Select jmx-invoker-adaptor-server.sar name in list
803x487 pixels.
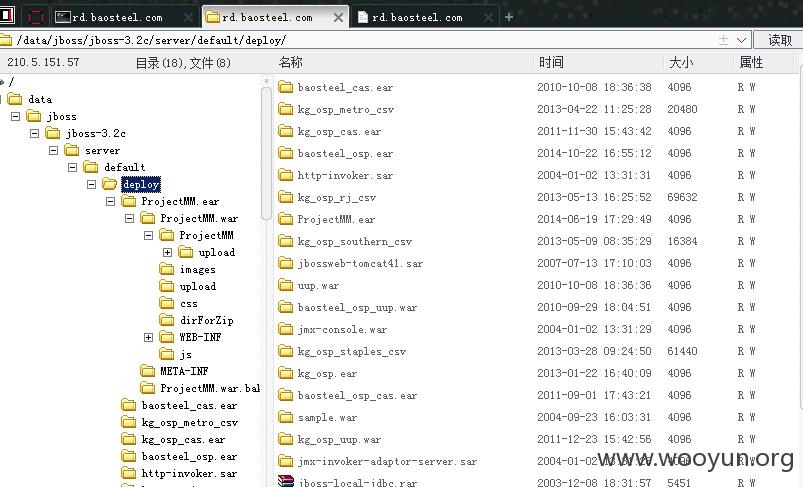coord(387,461)
